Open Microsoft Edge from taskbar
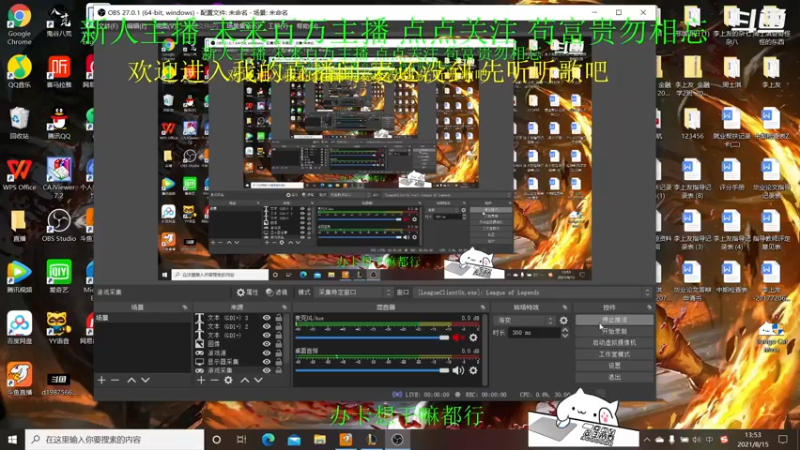The height and width of the screenshot is (450, 800). pos(268,439)
